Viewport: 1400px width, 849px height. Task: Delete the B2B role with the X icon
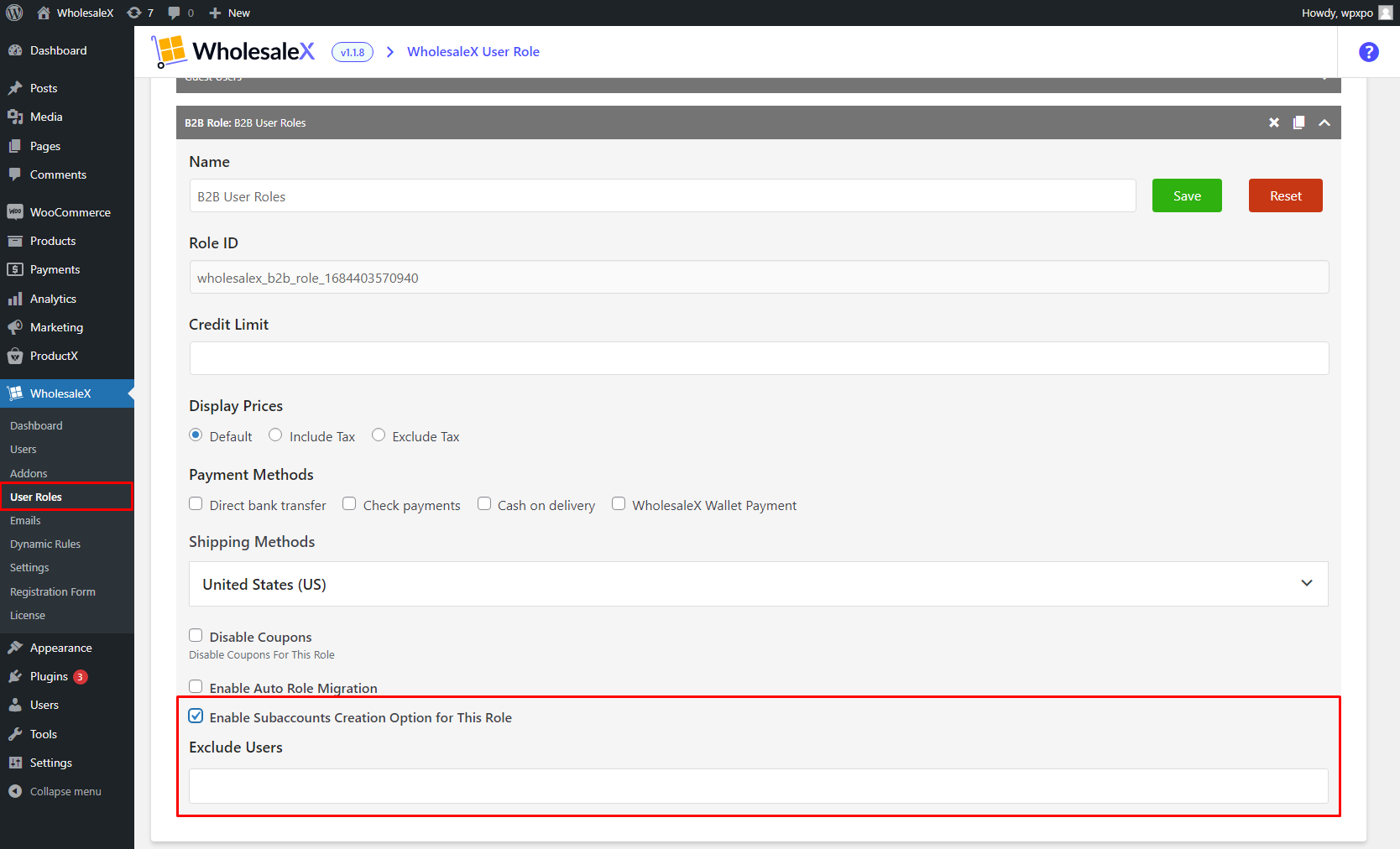pyautogui.click(x=1274, y=122)
